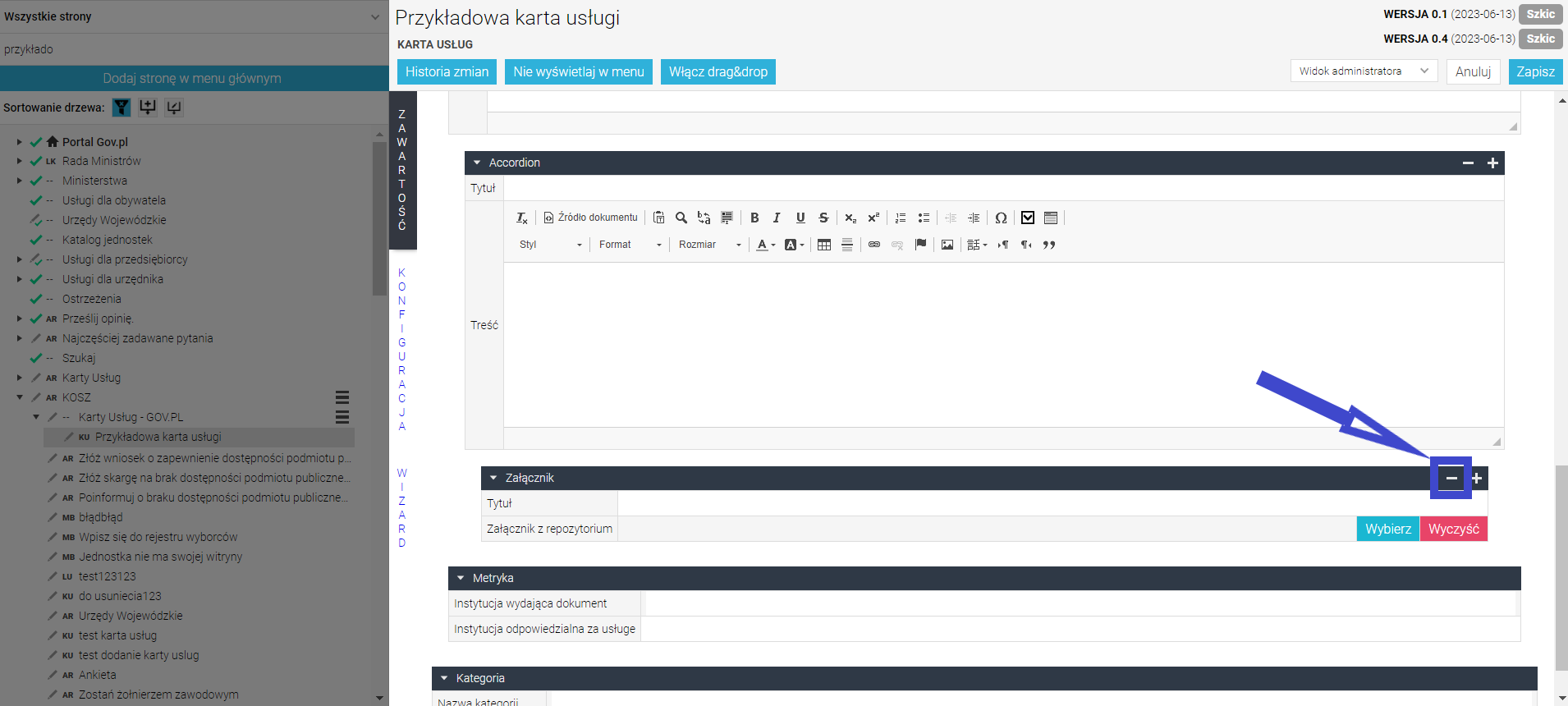Toggle Źródło dokumentu source view
The image size is (1568, 706).
point(590,218)
